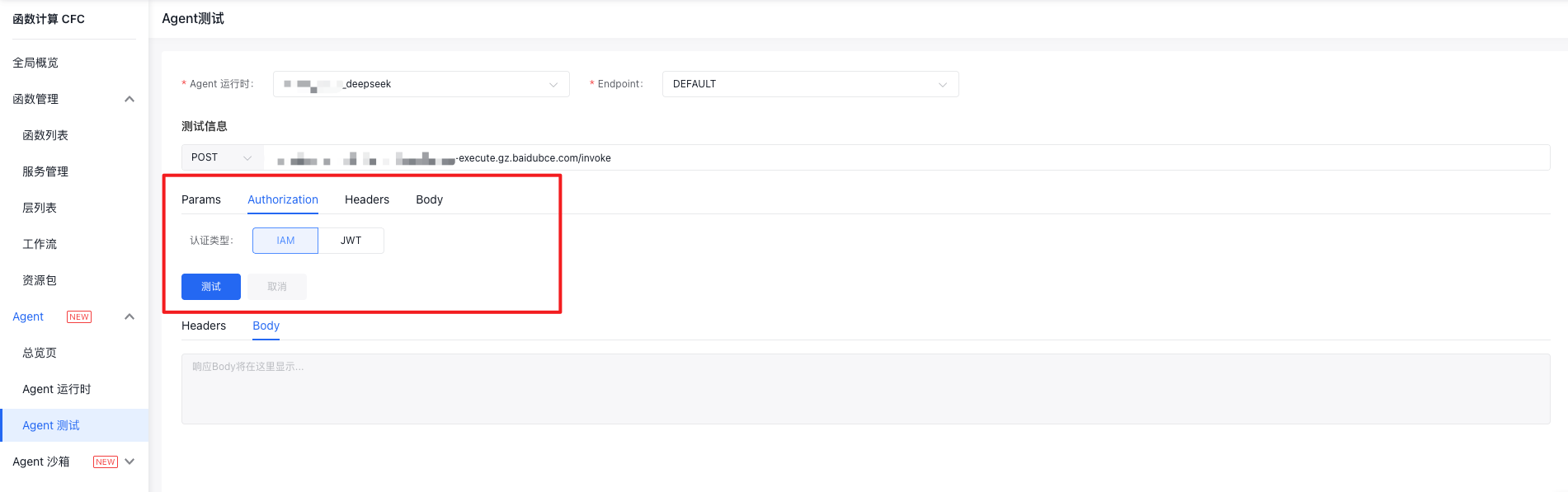Open the Agent 运行时 dropdown selector
Viewport: 1568px width, 492px height.
(421, 84)
